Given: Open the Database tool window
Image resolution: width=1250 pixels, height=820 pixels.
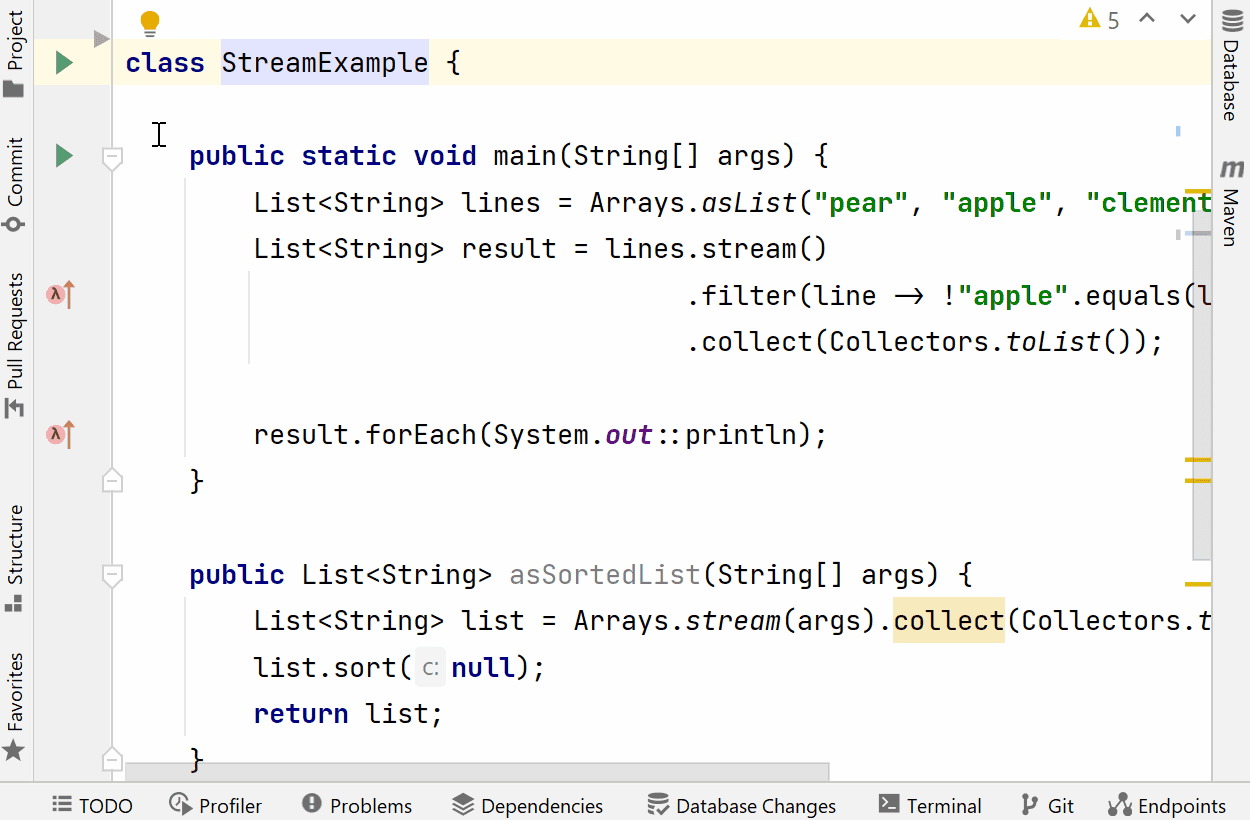Looking at the screenshot, I should (1231, 64).
